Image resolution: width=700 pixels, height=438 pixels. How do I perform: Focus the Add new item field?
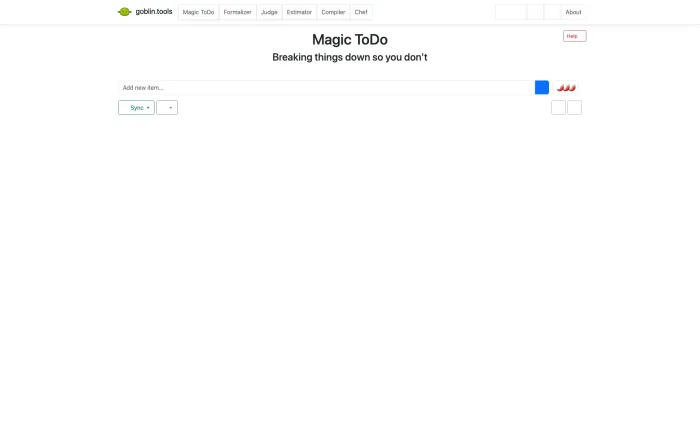coord(326,88)
